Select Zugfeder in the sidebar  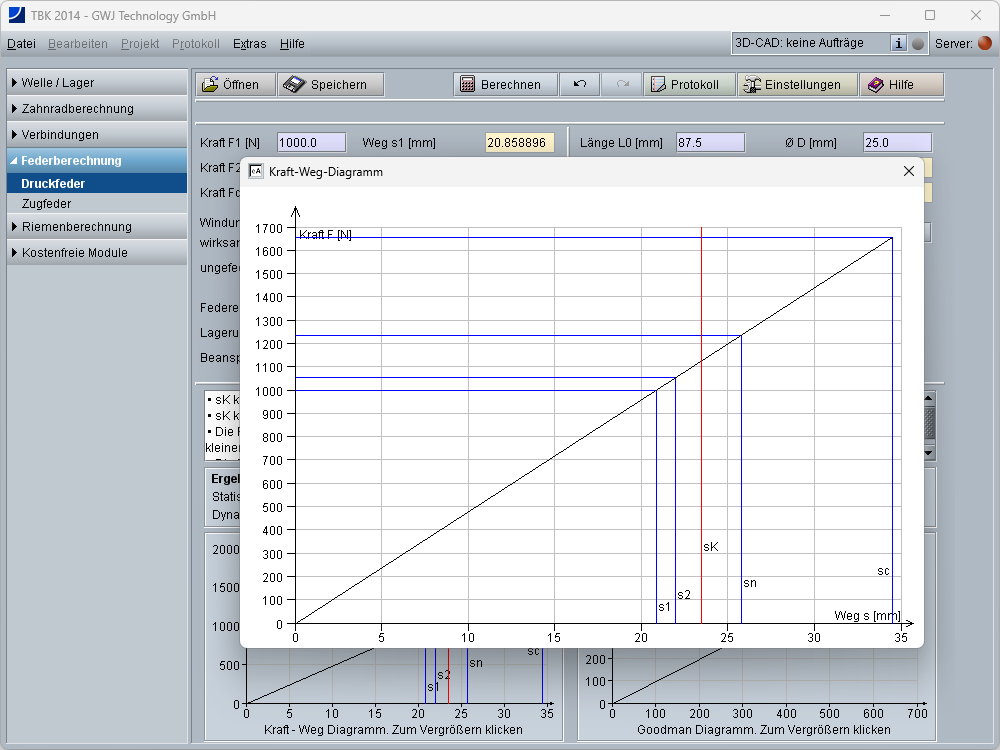coord(46,204)
